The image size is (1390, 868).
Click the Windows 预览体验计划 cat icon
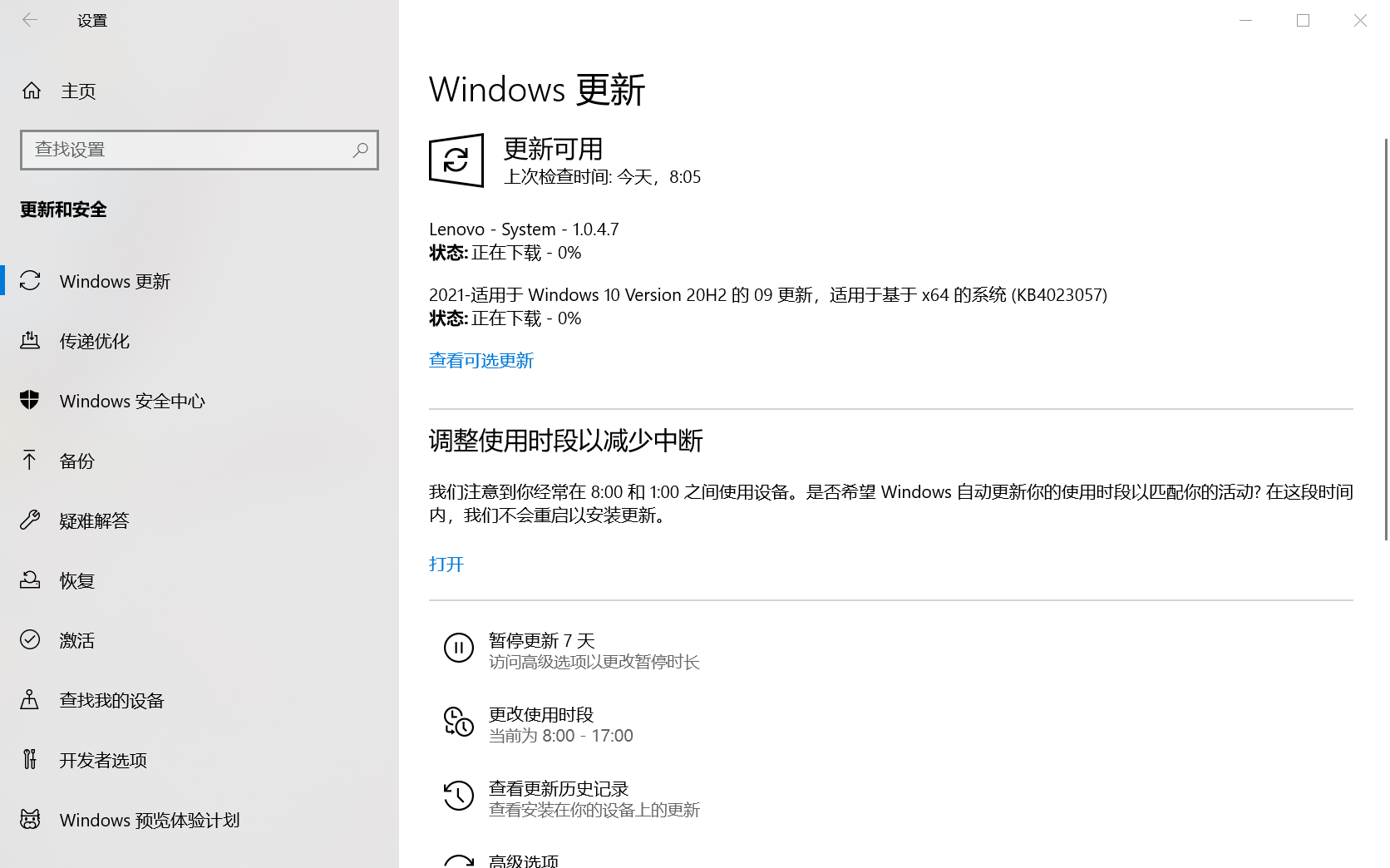click(x=30, y=819)
